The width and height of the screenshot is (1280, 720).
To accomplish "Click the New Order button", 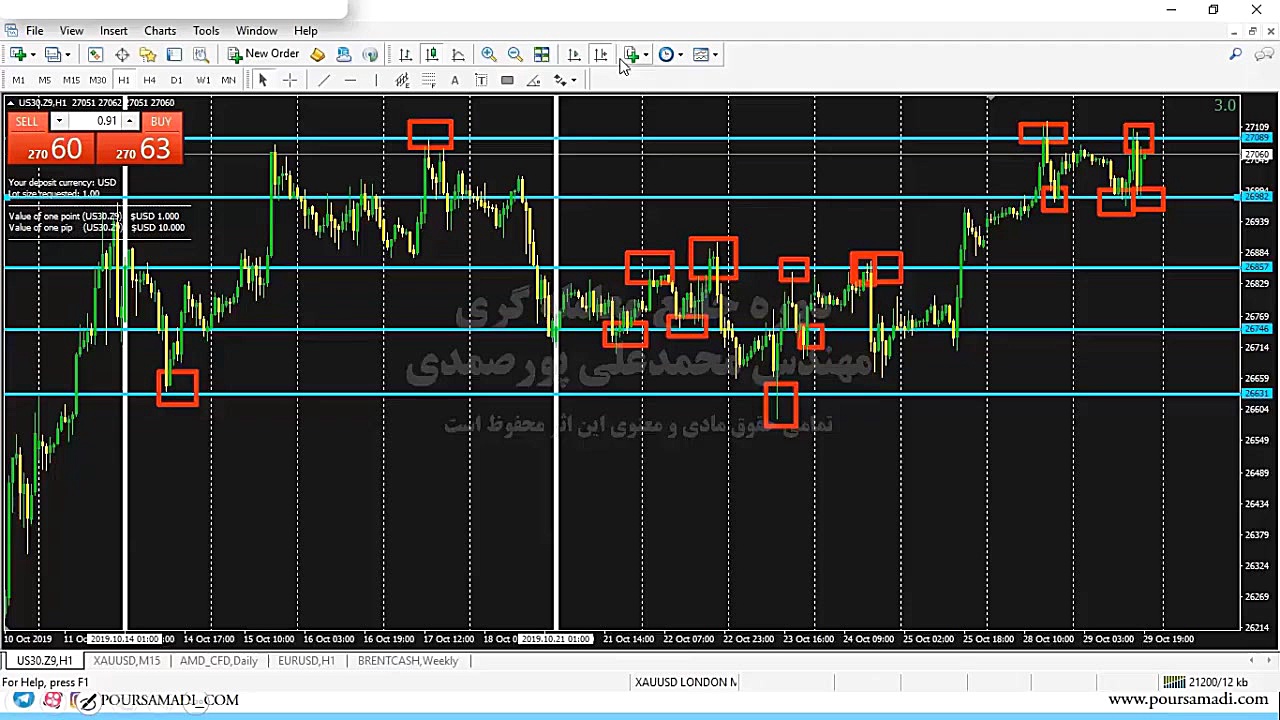I will (x=263, y=54).
